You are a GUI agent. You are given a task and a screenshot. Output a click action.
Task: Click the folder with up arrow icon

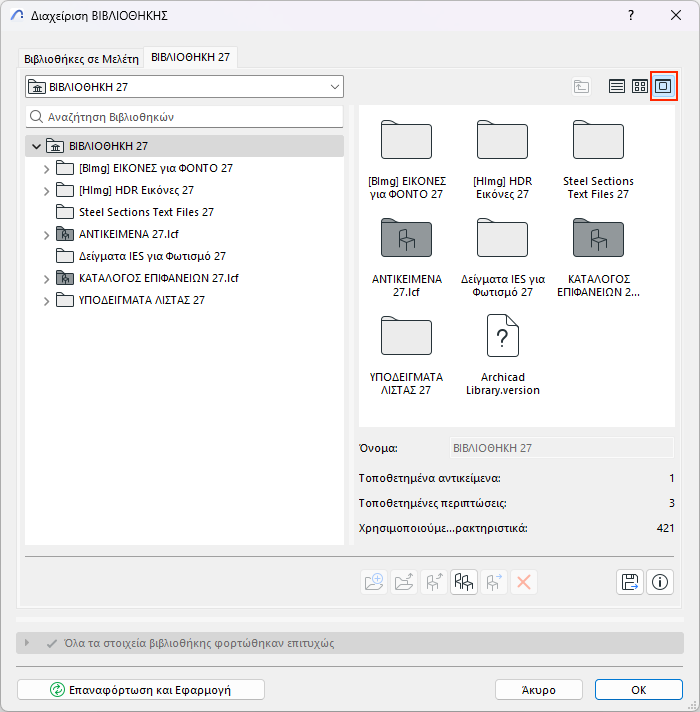404,582
